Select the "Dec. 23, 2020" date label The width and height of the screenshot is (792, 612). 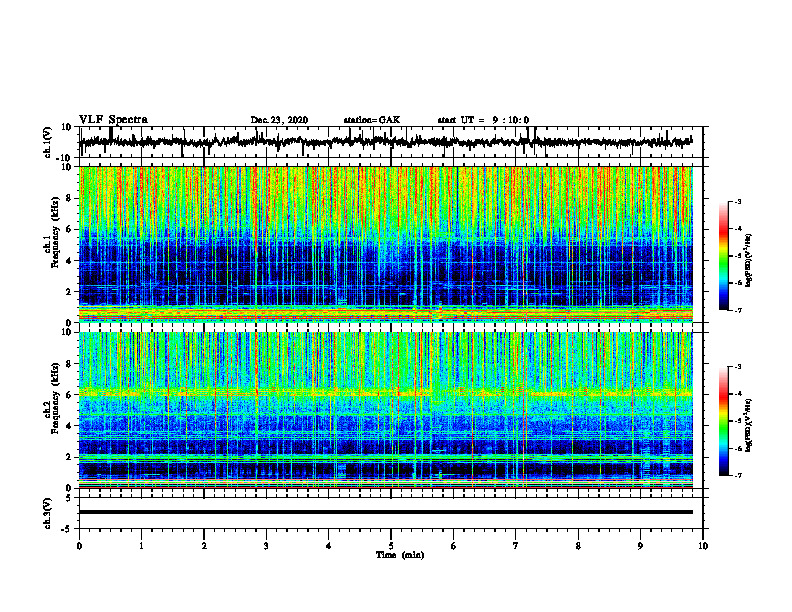tap(279, 120)
